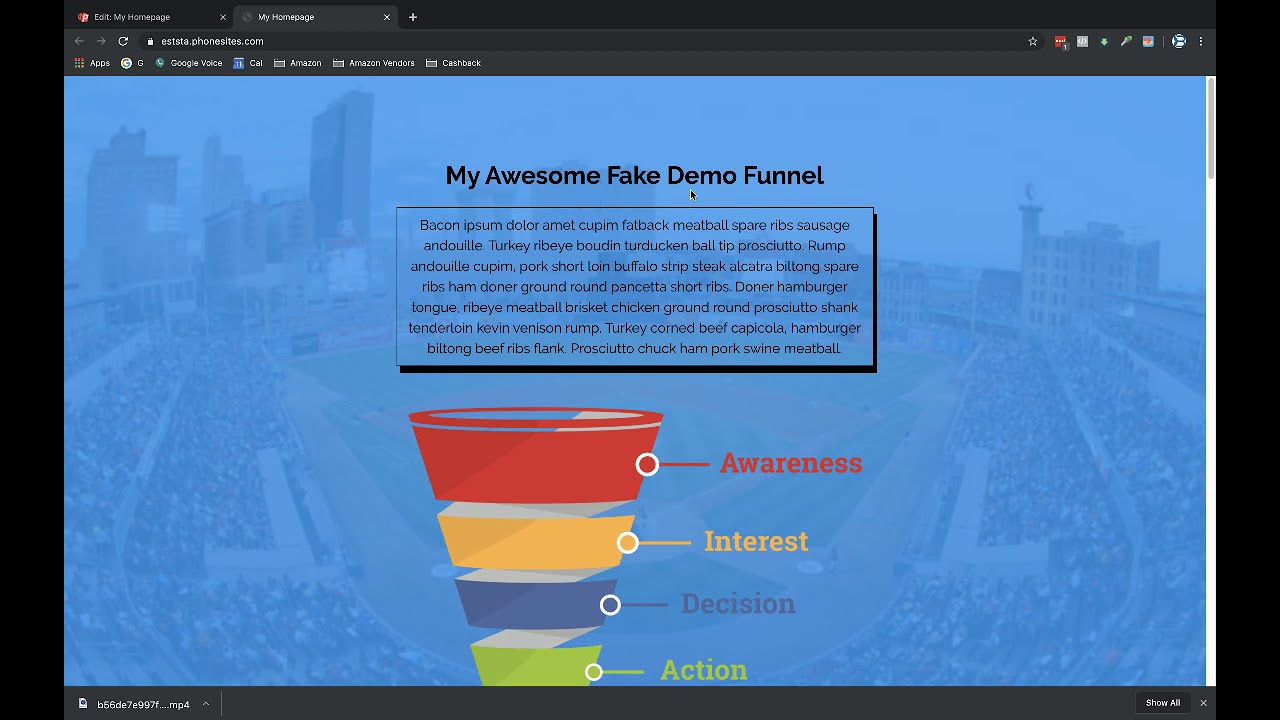This screenshot has height=720, width=1280.
Task: Close the active My Homepage tab
Action: click(387, 17)
